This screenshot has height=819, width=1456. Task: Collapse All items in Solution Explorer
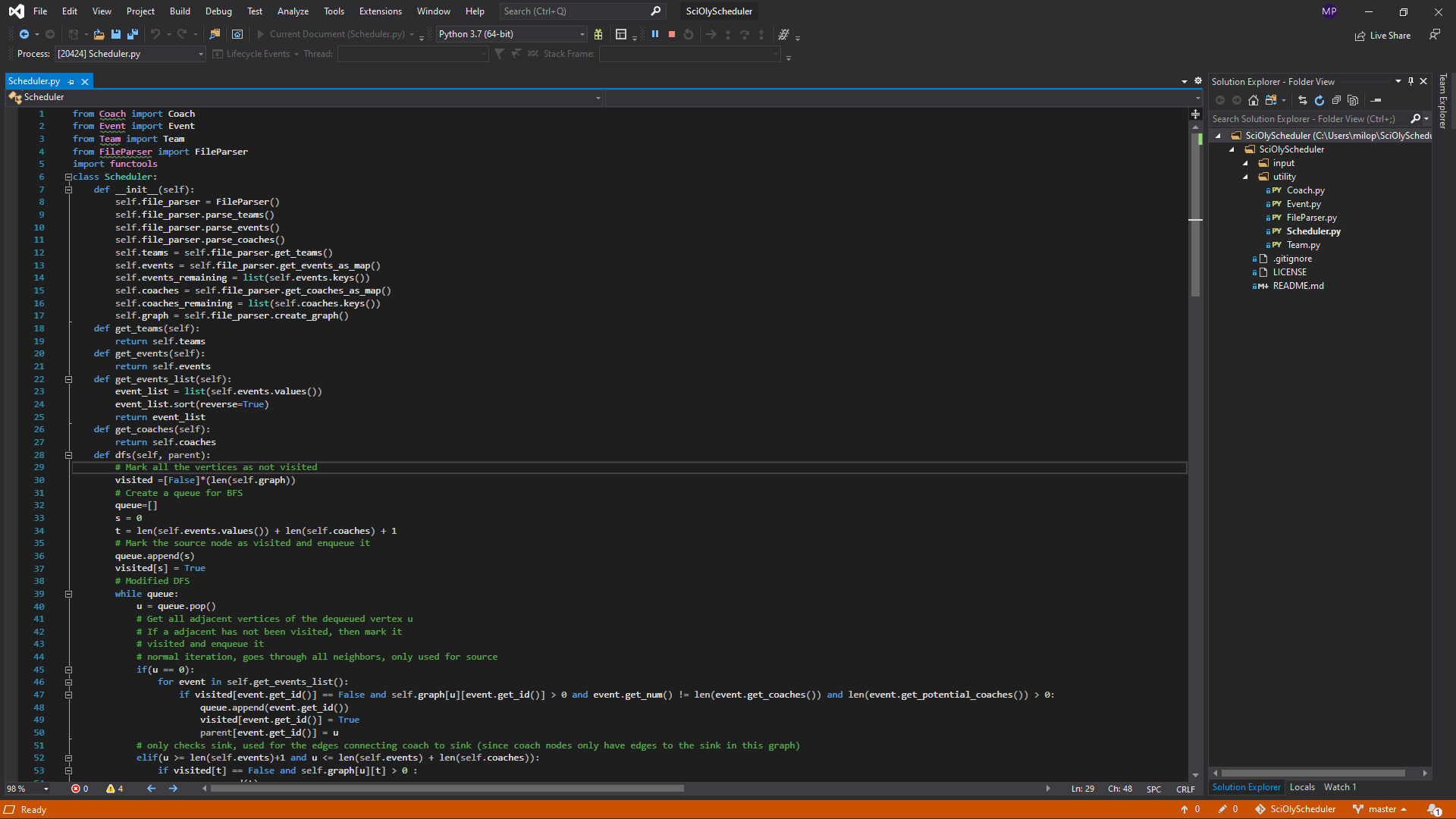pos(1336,100)
